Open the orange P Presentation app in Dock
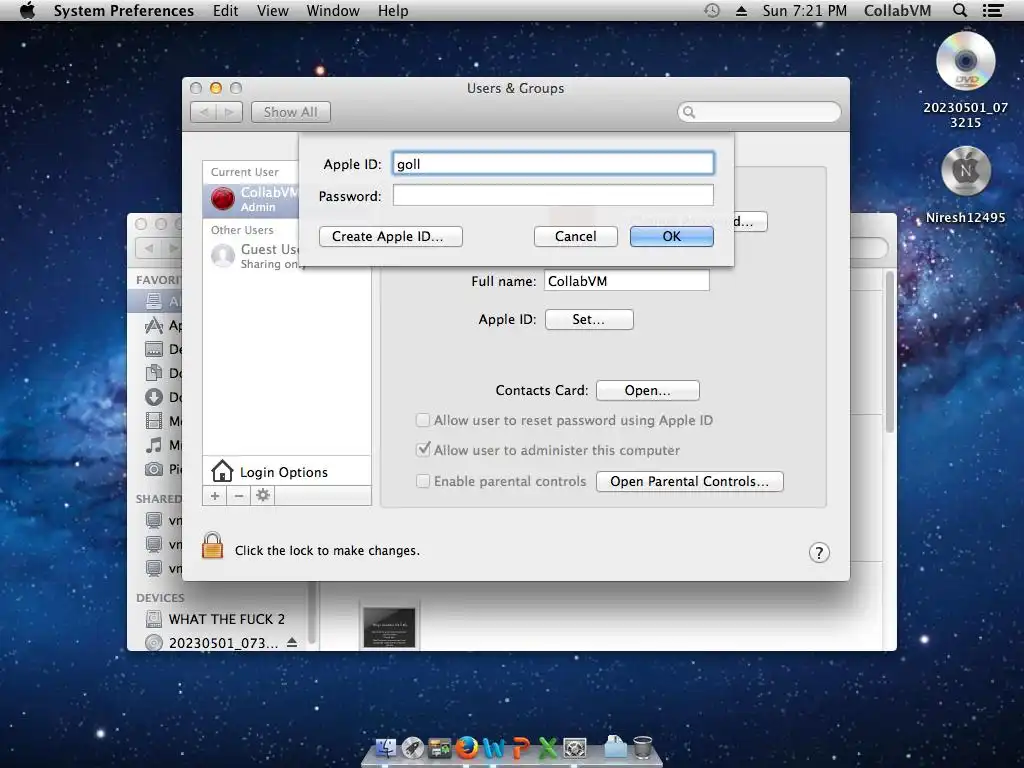 (521, 747)
